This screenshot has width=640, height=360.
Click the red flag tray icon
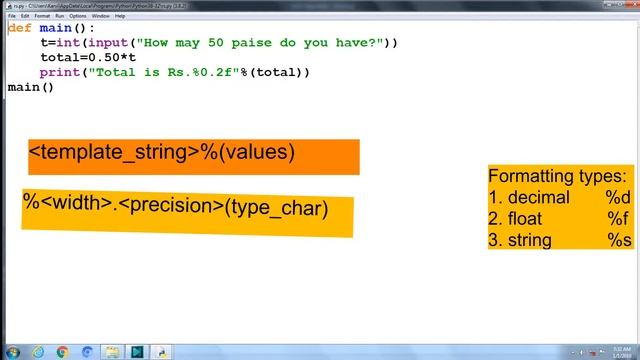[x=592, y=353]
